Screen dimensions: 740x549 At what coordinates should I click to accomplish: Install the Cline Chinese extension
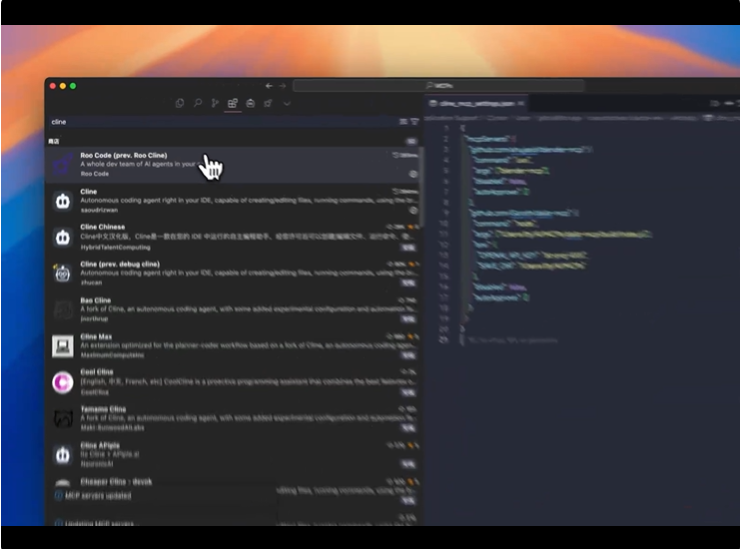(408, 247)
